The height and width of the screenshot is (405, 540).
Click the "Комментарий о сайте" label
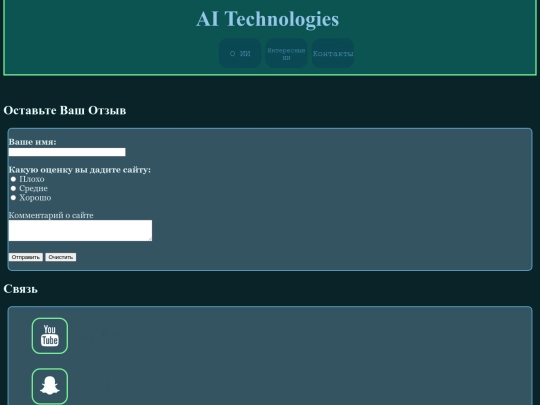(x=51, y=215)
